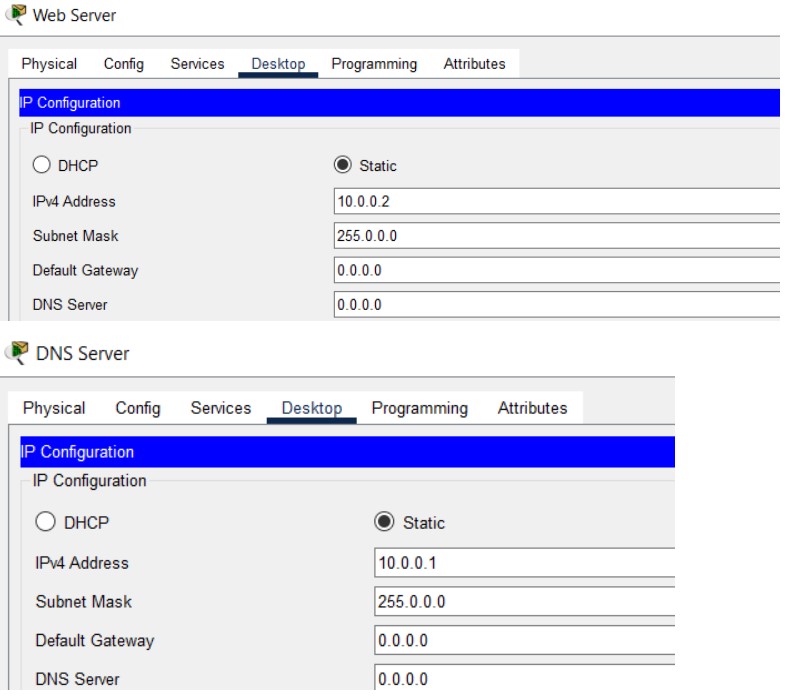Select DHCP radio in DNS Server window
The height and width of the screenshot is (697, 788).
click(x=45, y=522)
